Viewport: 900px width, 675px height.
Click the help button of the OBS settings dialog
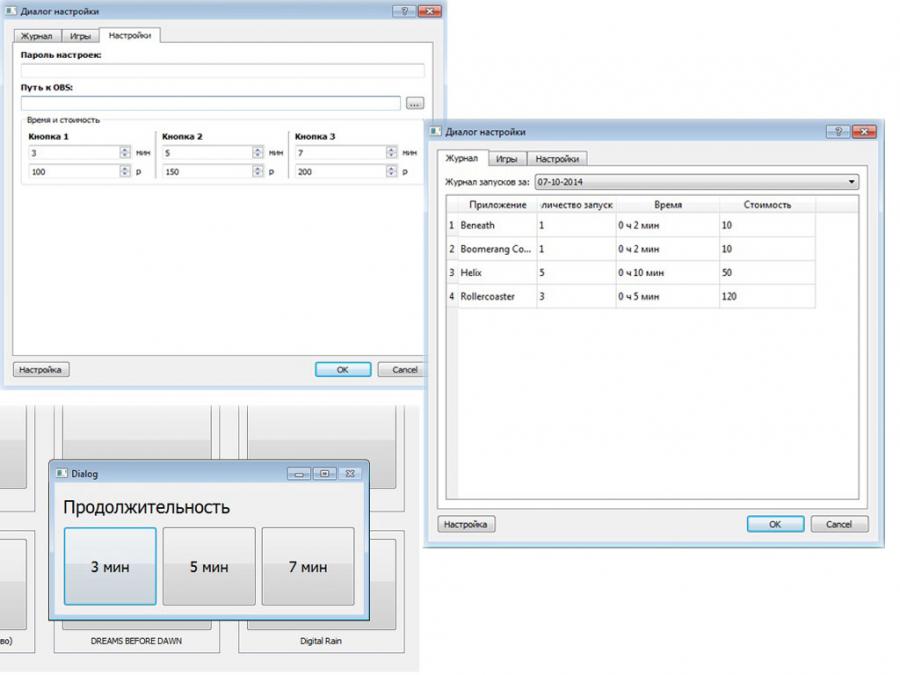(404, 11)
